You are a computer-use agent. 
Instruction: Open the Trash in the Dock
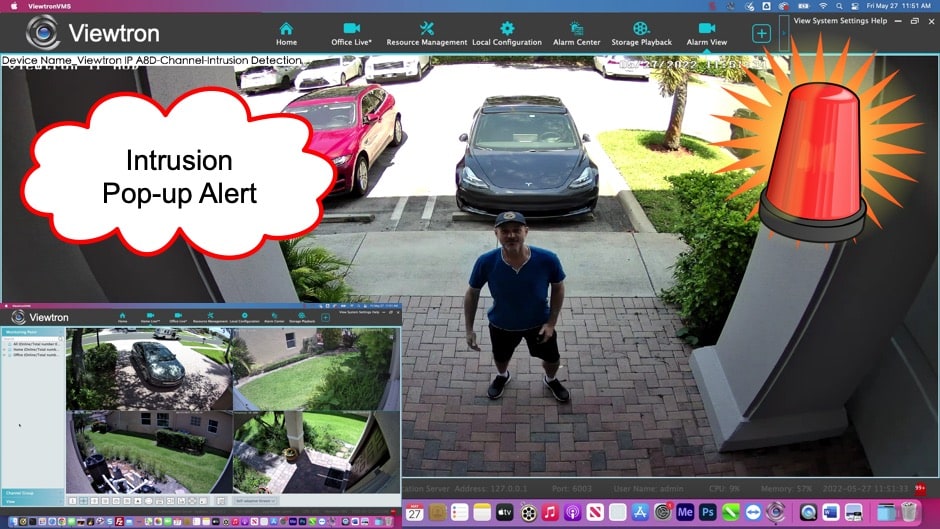click(909, 512)
